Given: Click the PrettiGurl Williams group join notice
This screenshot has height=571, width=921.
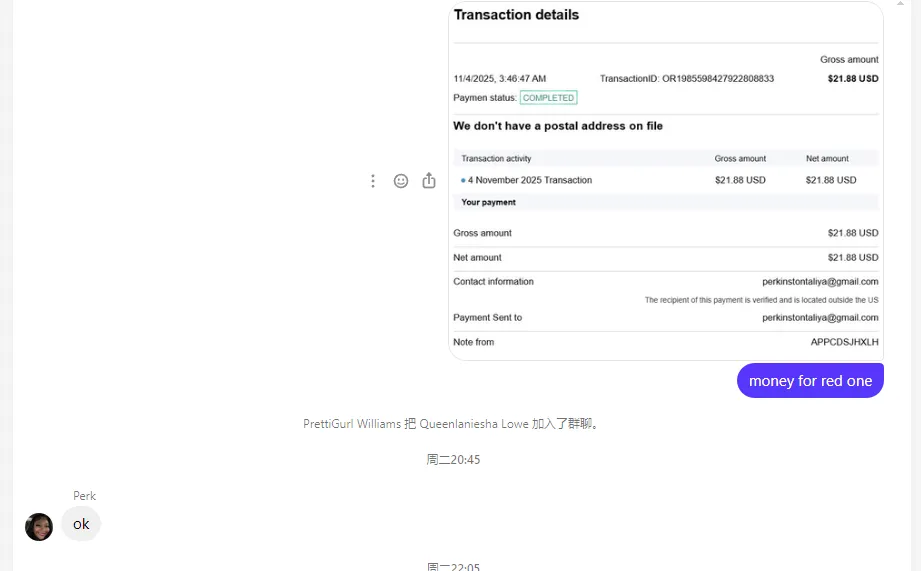Looking at the screenshot, I should [452, 424].
